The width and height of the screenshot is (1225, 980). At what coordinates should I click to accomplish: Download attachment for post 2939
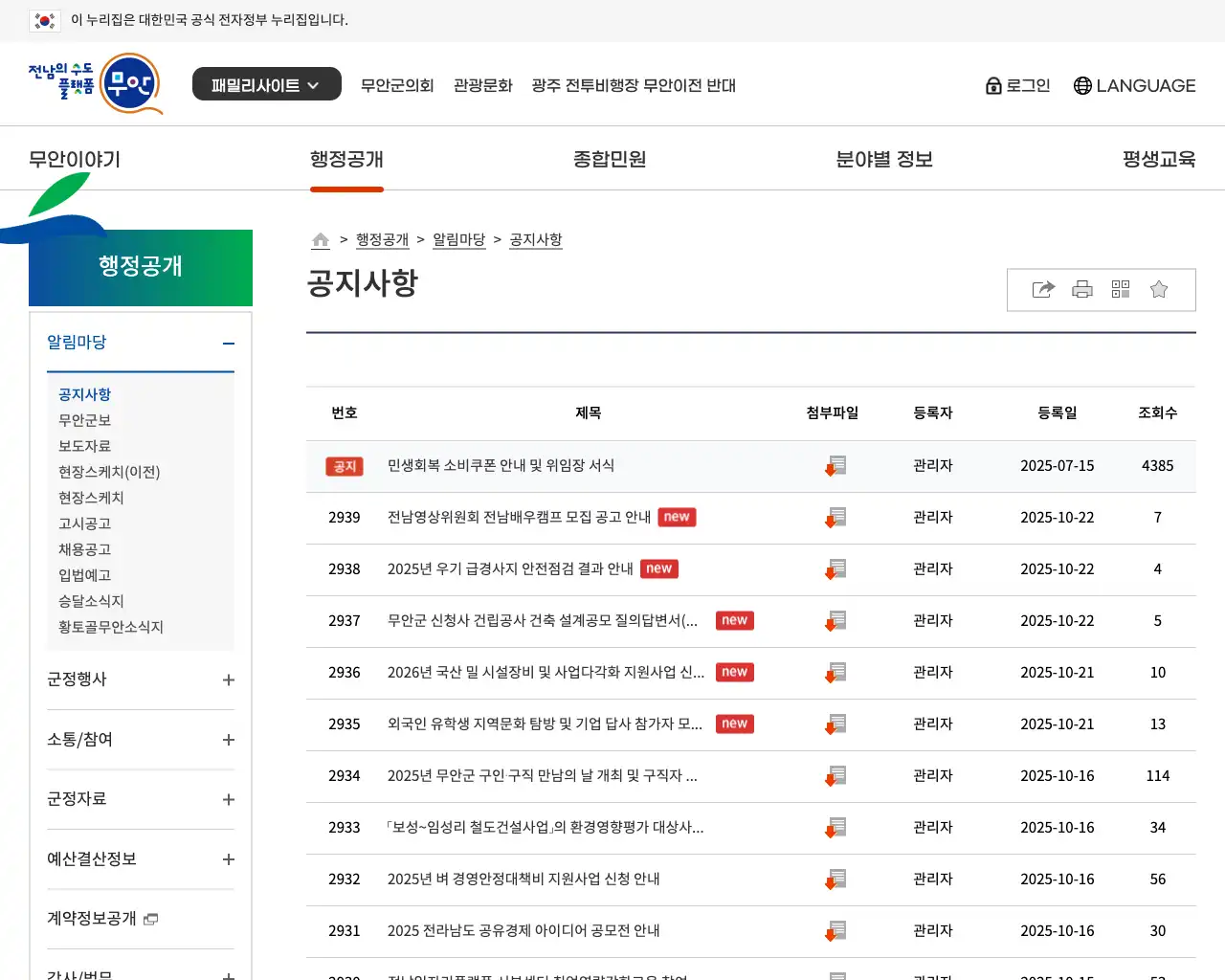click(x=835, y=518)
